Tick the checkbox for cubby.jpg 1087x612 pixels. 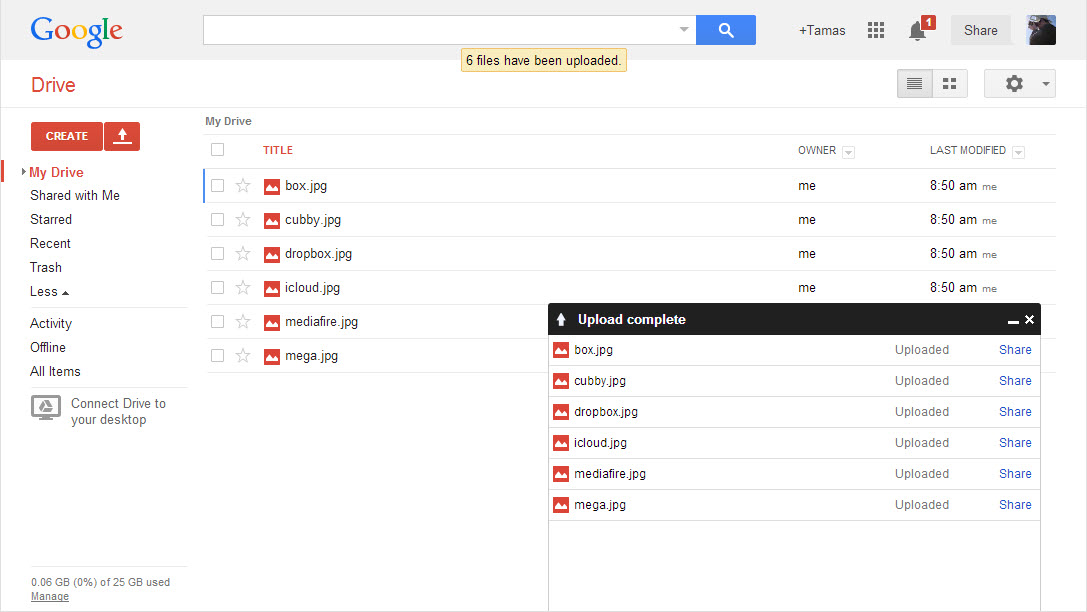click(x=218, y=220)
